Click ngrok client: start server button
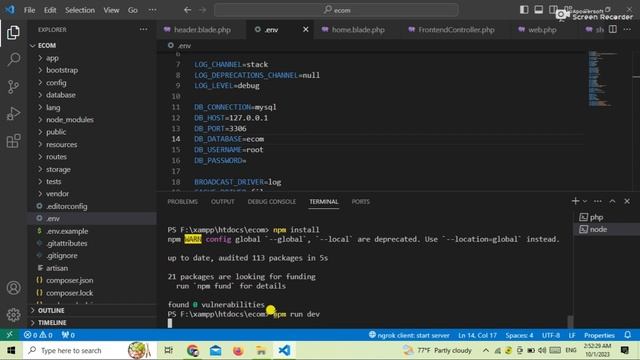The image size is (640, 360). pyautogui.click(x=409, y=335)
